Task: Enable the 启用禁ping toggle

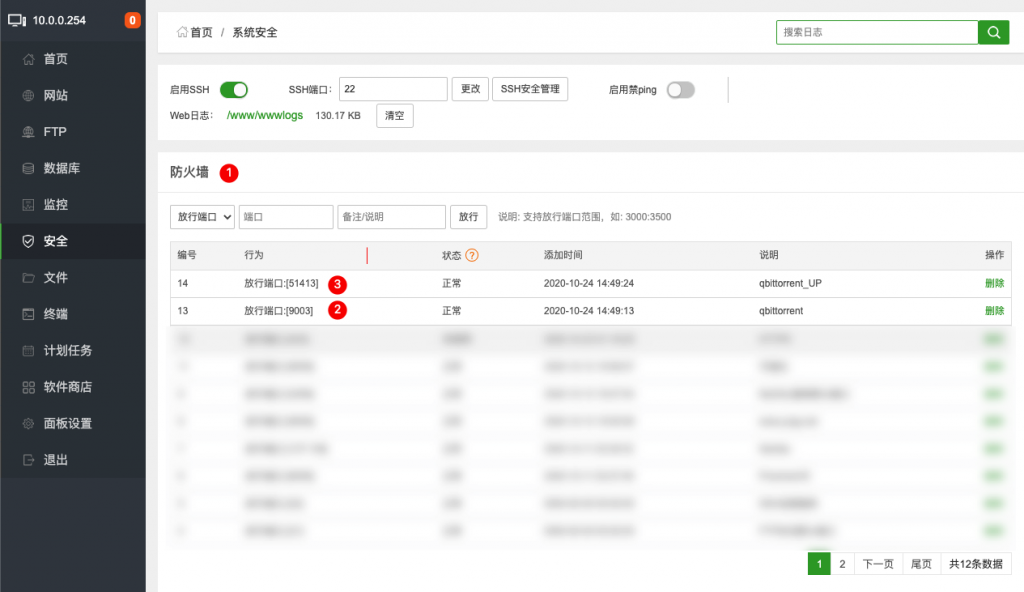Action: point(680,90)
